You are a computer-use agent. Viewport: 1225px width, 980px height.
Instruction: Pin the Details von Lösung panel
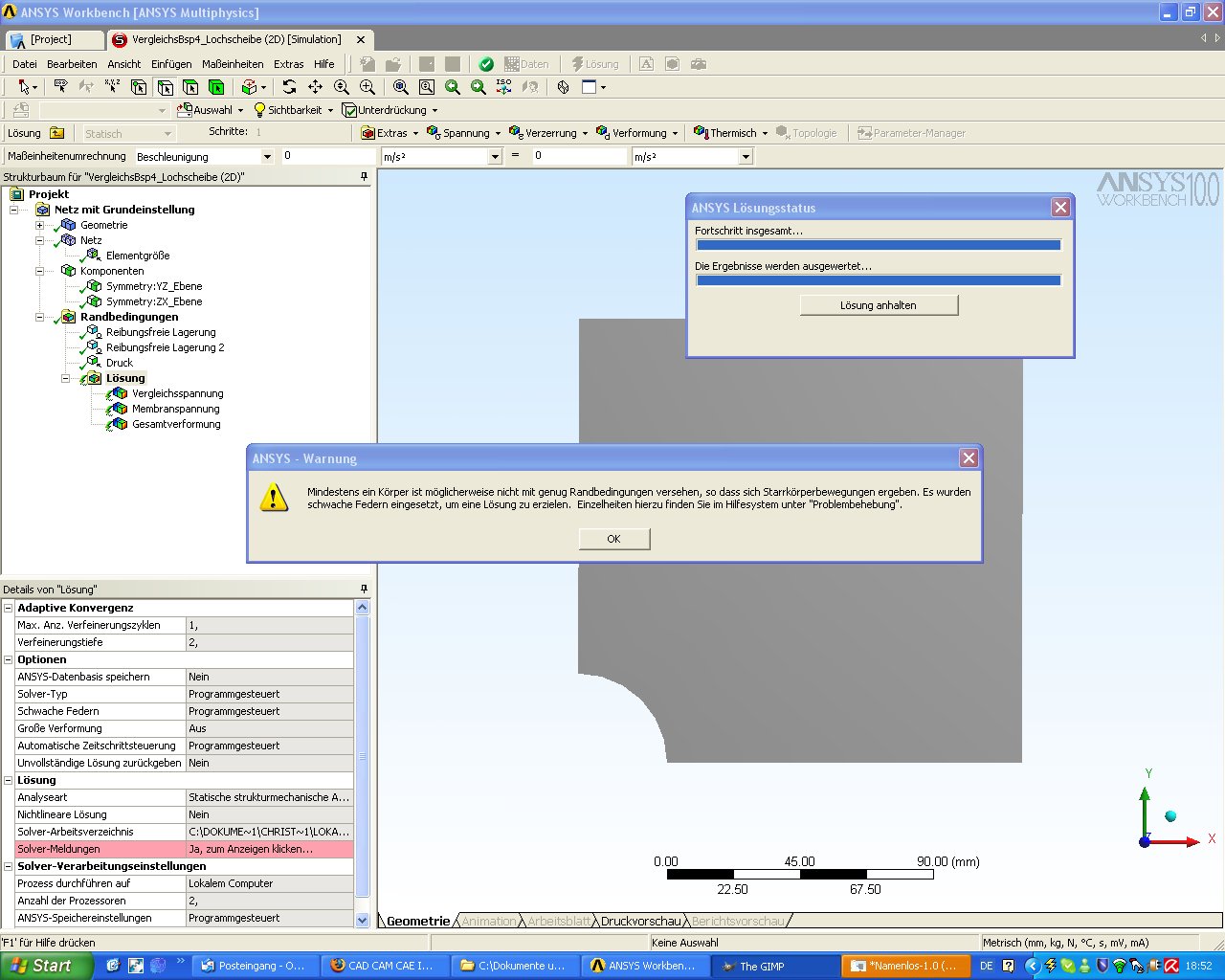(x=364, y=590)
